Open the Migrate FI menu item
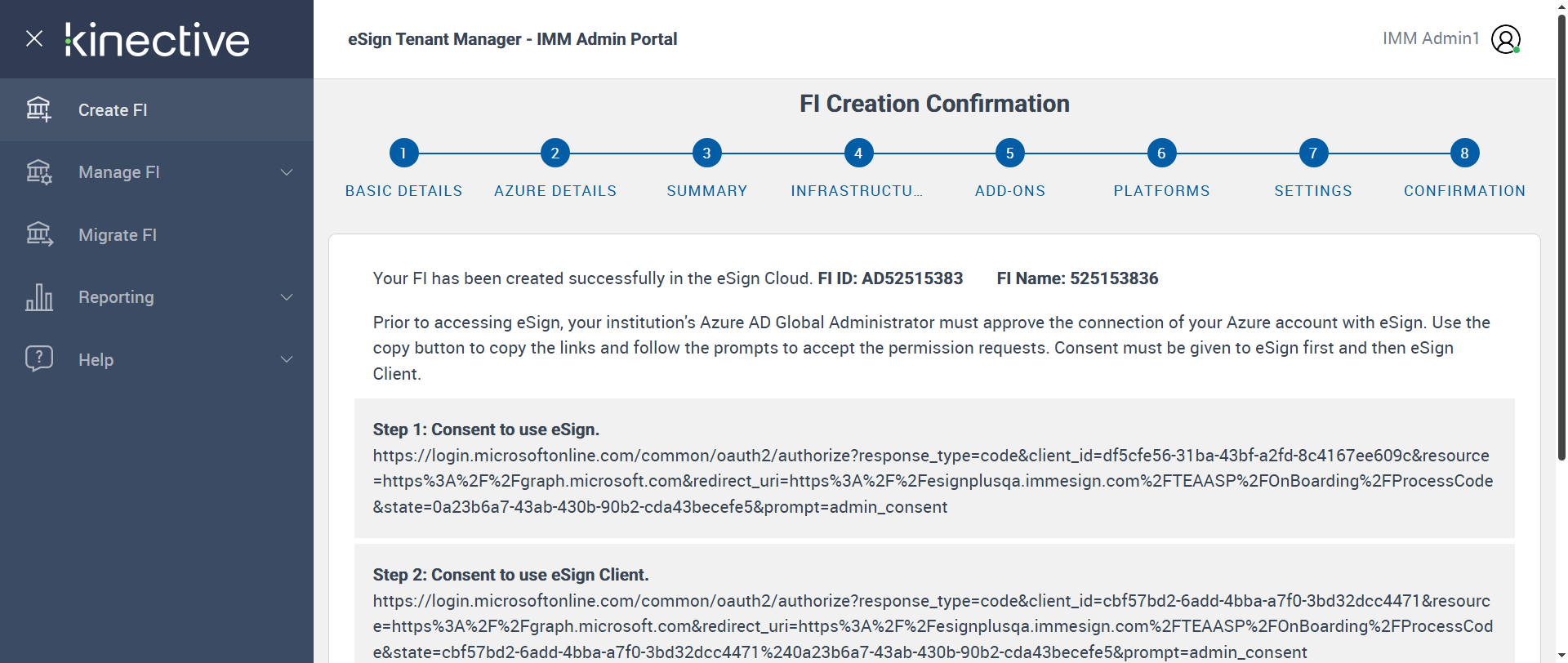Screen dimensions: 1568x663 (118, 235)
